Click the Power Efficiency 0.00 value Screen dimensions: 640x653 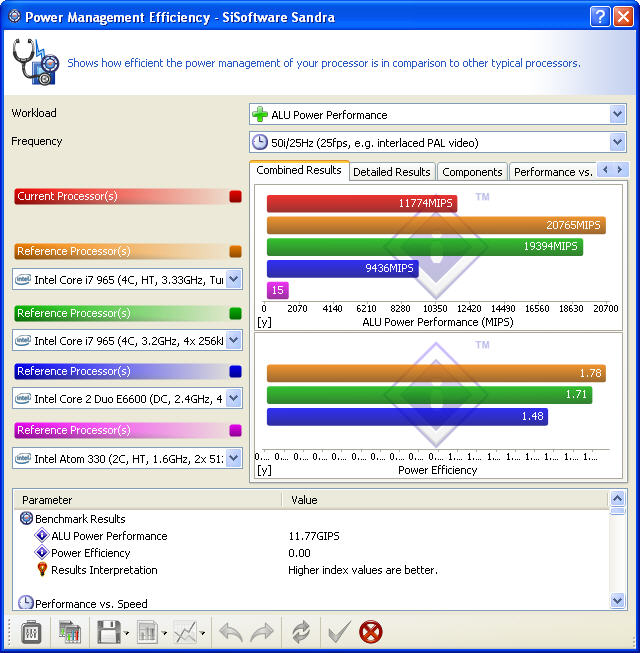pos(299,553)
